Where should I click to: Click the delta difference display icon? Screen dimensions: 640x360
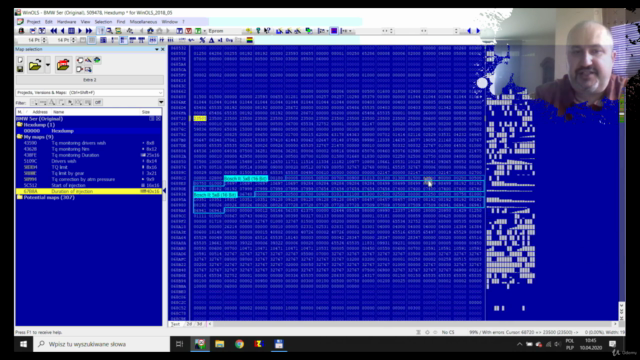click(211, 40)
